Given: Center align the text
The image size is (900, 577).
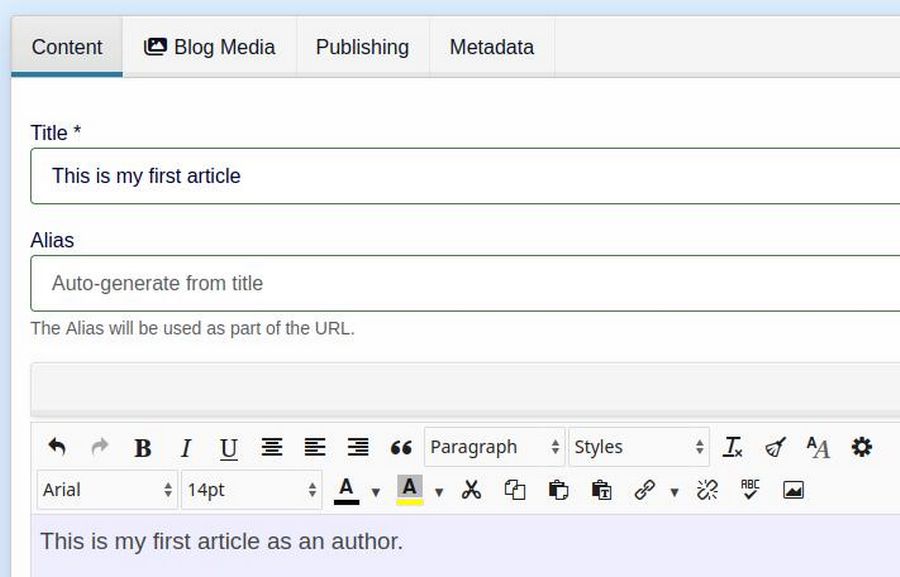Looking at the screenshot, I should pyautogui.click(x=272, y=447).
